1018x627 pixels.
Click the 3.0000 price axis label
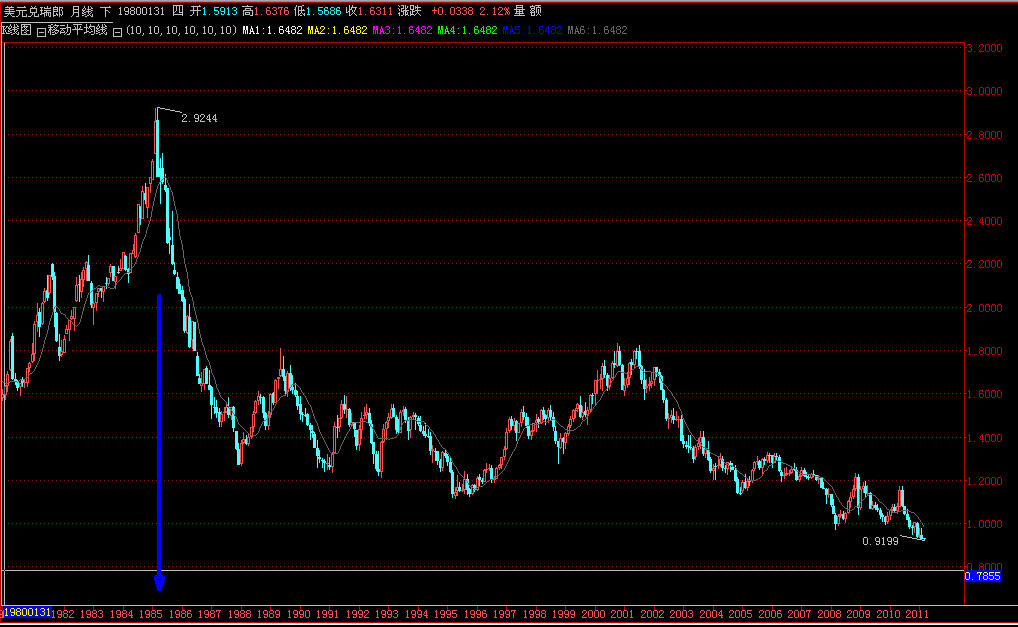(x=984, y=92)
